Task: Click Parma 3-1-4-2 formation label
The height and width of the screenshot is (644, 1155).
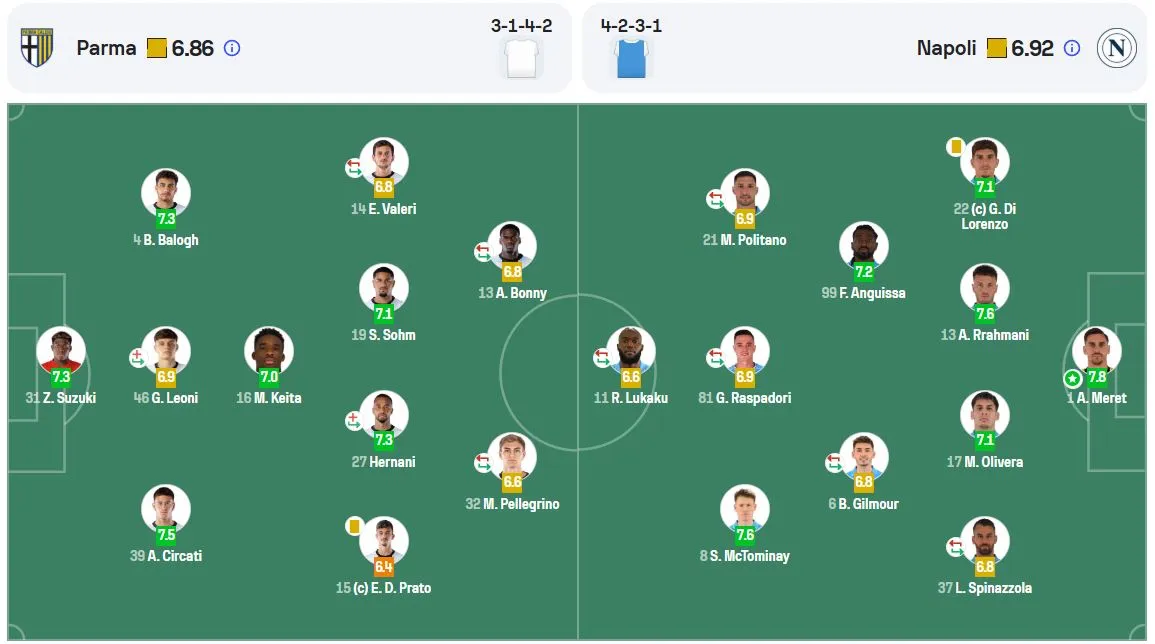Action: pyautogui.click(x=521, y=26)
